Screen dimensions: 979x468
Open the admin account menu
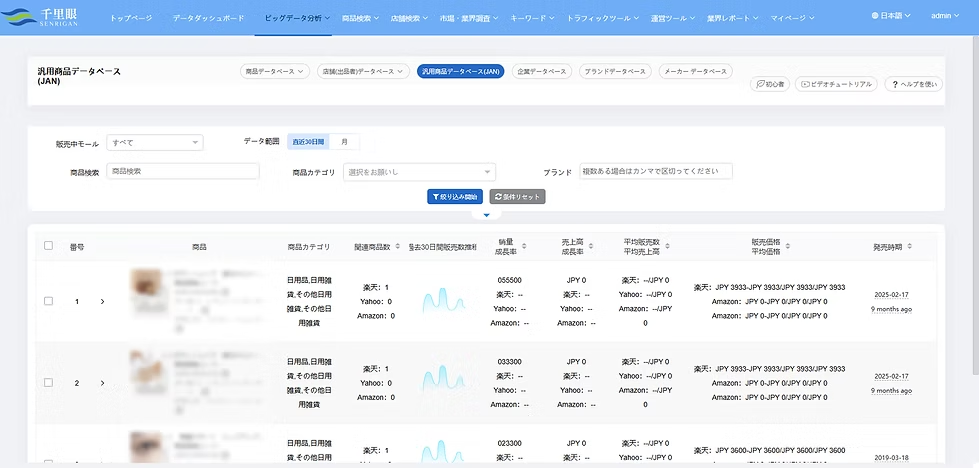(x=945, y=16)
